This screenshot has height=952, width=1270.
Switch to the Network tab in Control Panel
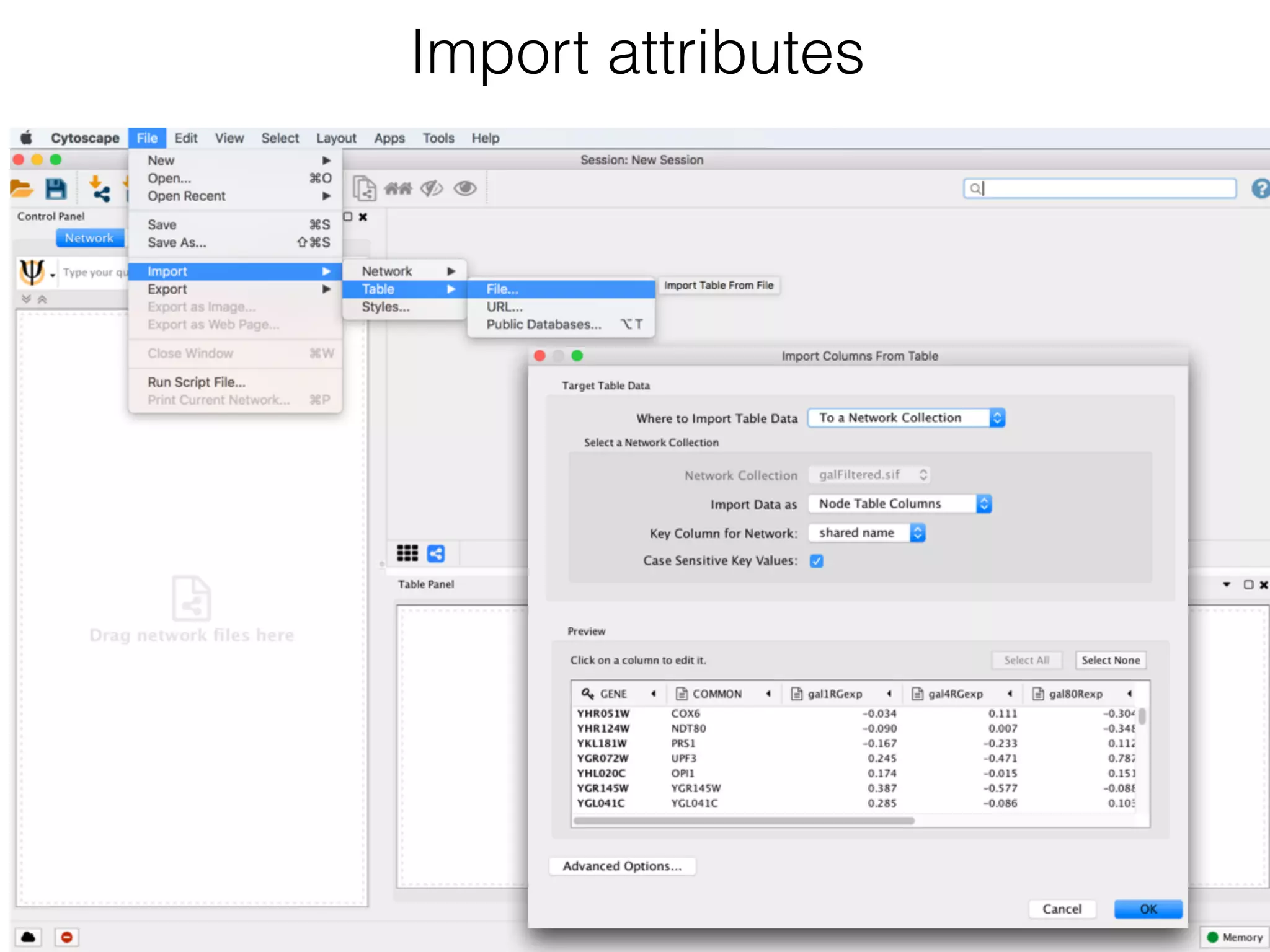[x=89, y=237]
